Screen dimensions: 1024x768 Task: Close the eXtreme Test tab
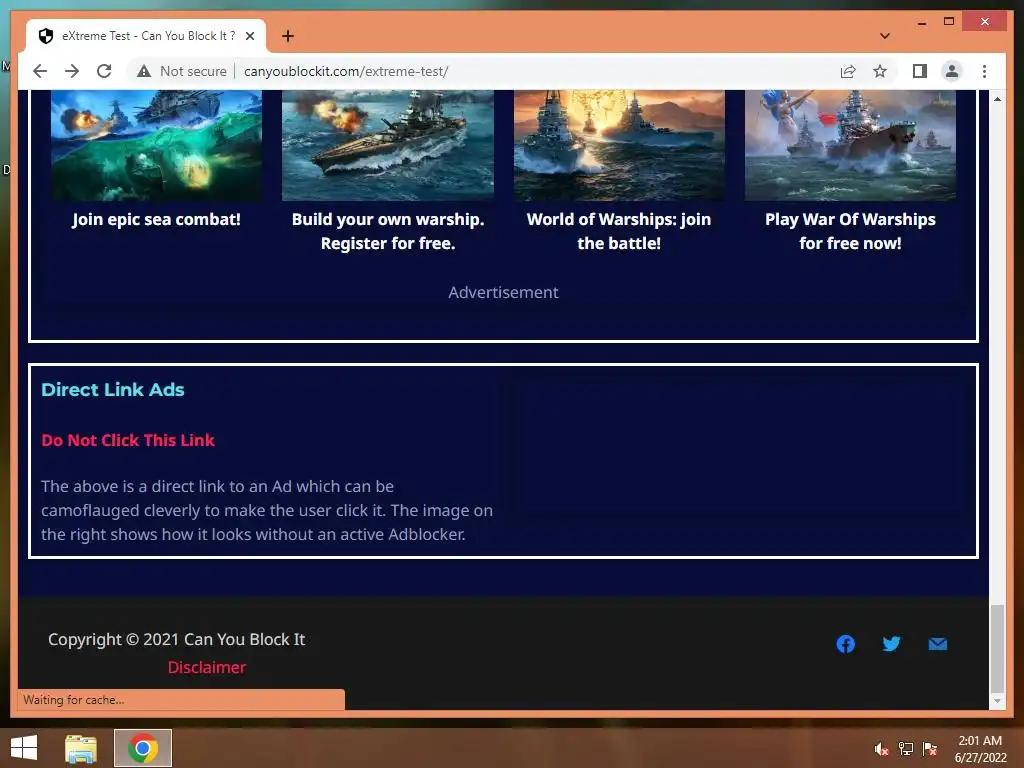click(250, 36)
